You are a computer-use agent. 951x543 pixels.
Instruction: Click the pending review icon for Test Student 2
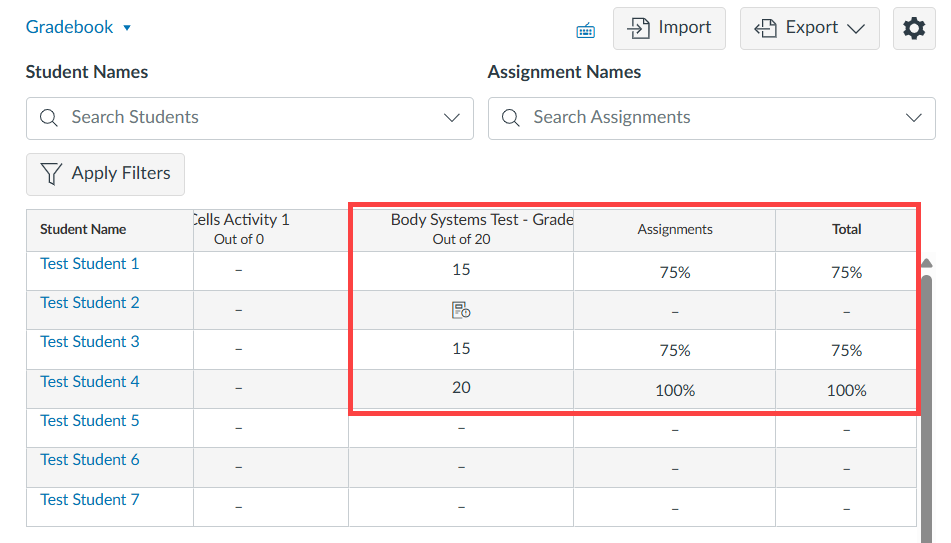click(x=461, y=310)
